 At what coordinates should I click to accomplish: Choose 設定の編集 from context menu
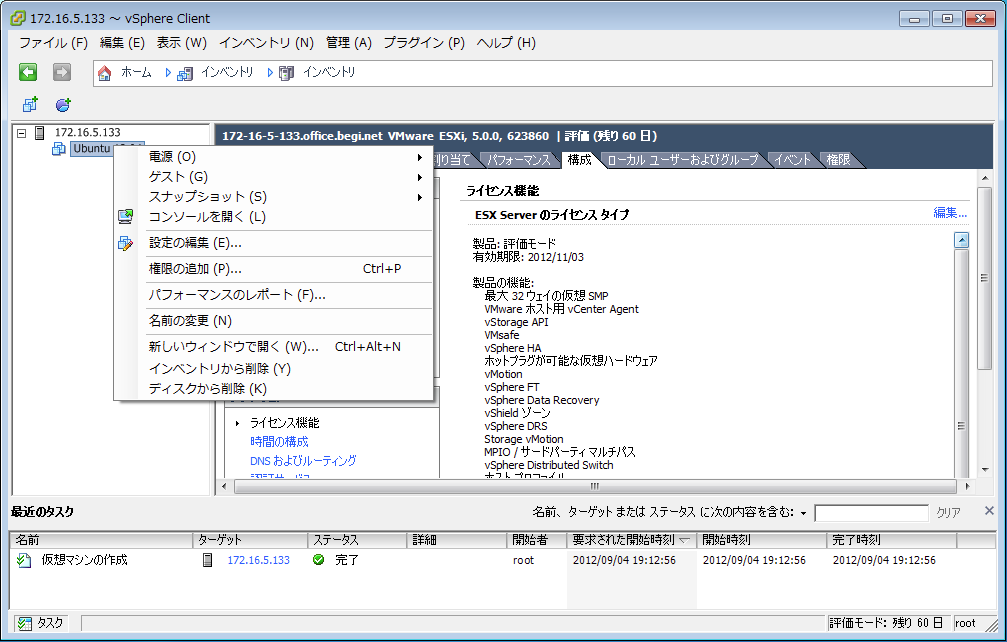pyautogui.click(x=274, y=243)
